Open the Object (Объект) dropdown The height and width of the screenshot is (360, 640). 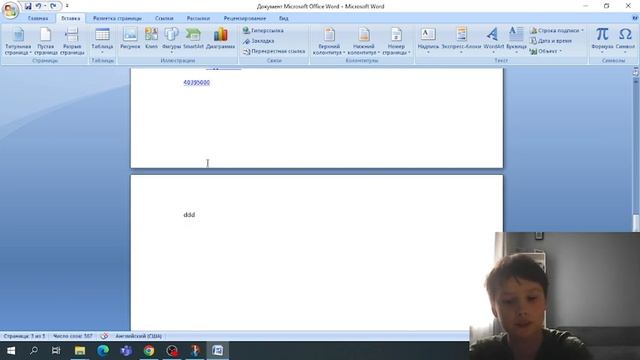point(546,51)
